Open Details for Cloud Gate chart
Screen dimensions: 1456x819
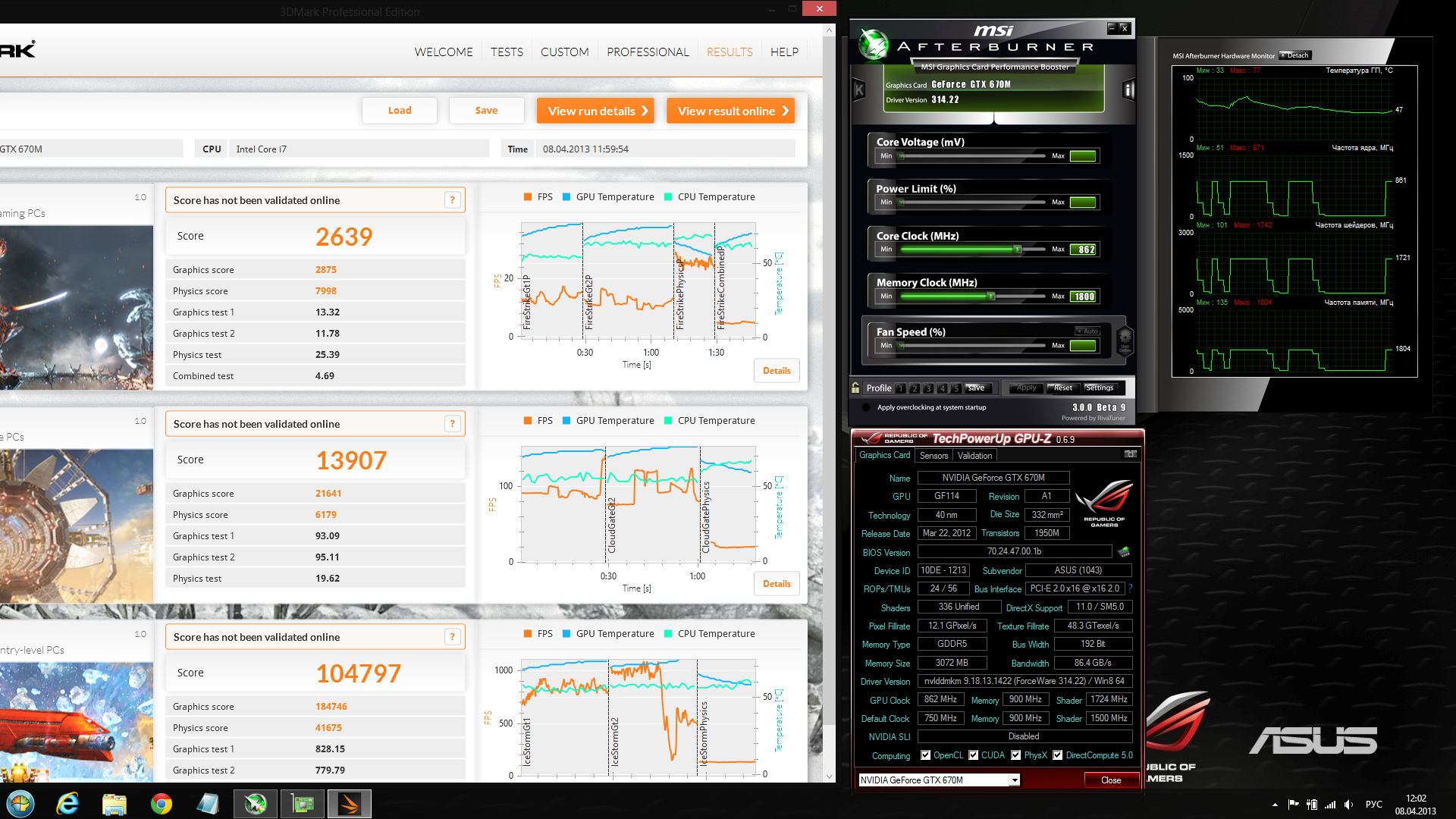pyautogui.click(x=777, y=584)
